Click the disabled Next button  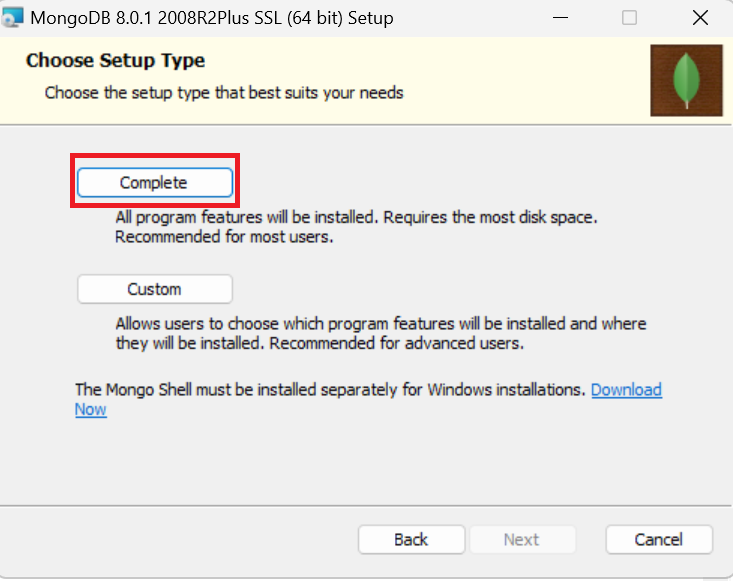coord(522,539)
